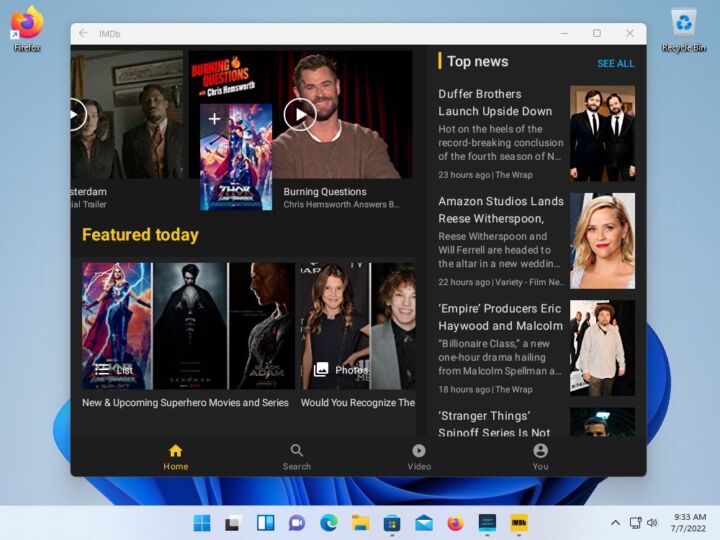
Task: Open Would You Recognize The photo feature title
Action: 358,403
